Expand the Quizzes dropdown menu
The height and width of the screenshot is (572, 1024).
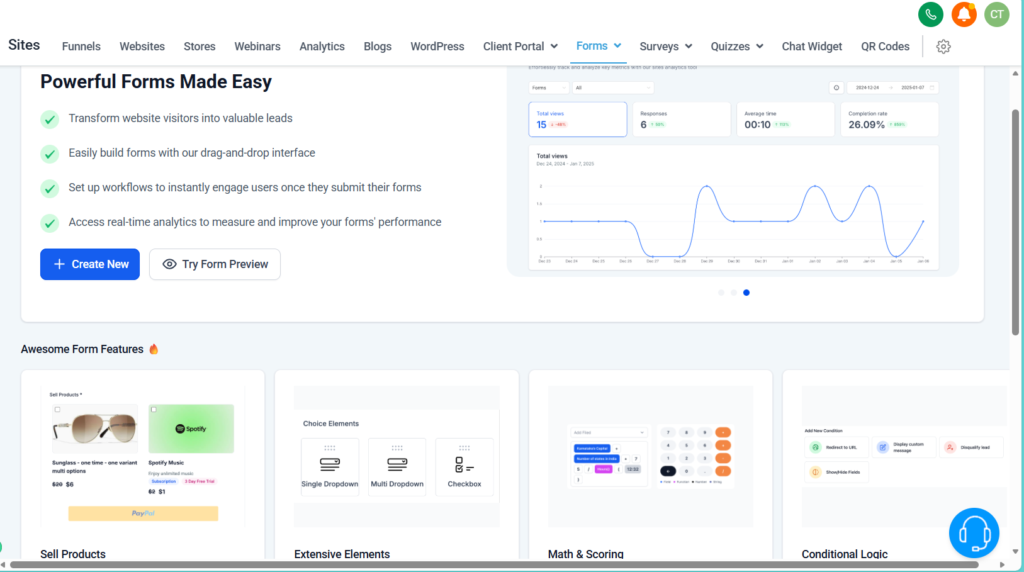tap(737, 46)
